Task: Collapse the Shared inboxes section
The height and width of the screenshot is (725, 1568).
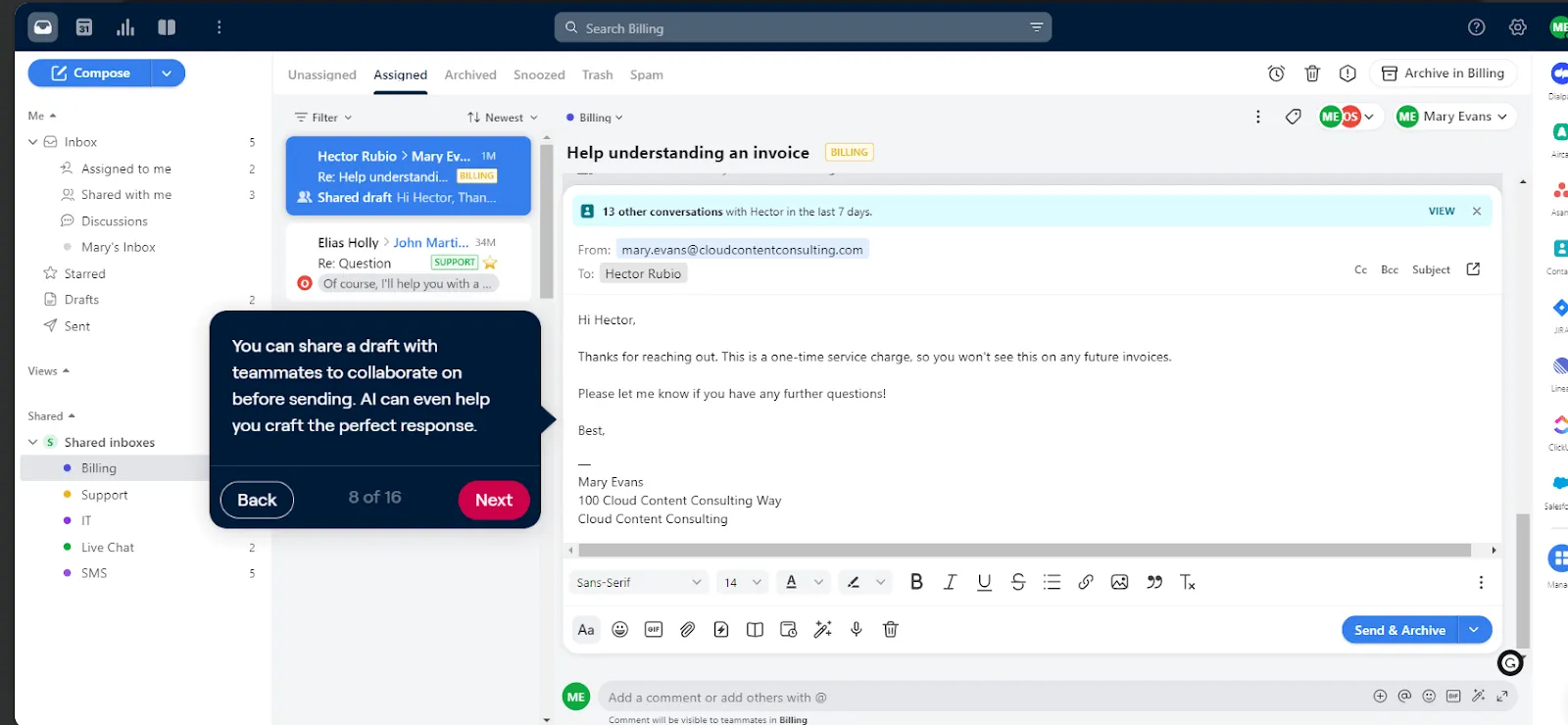Action: pyautogui.click(x=33, y=442)
